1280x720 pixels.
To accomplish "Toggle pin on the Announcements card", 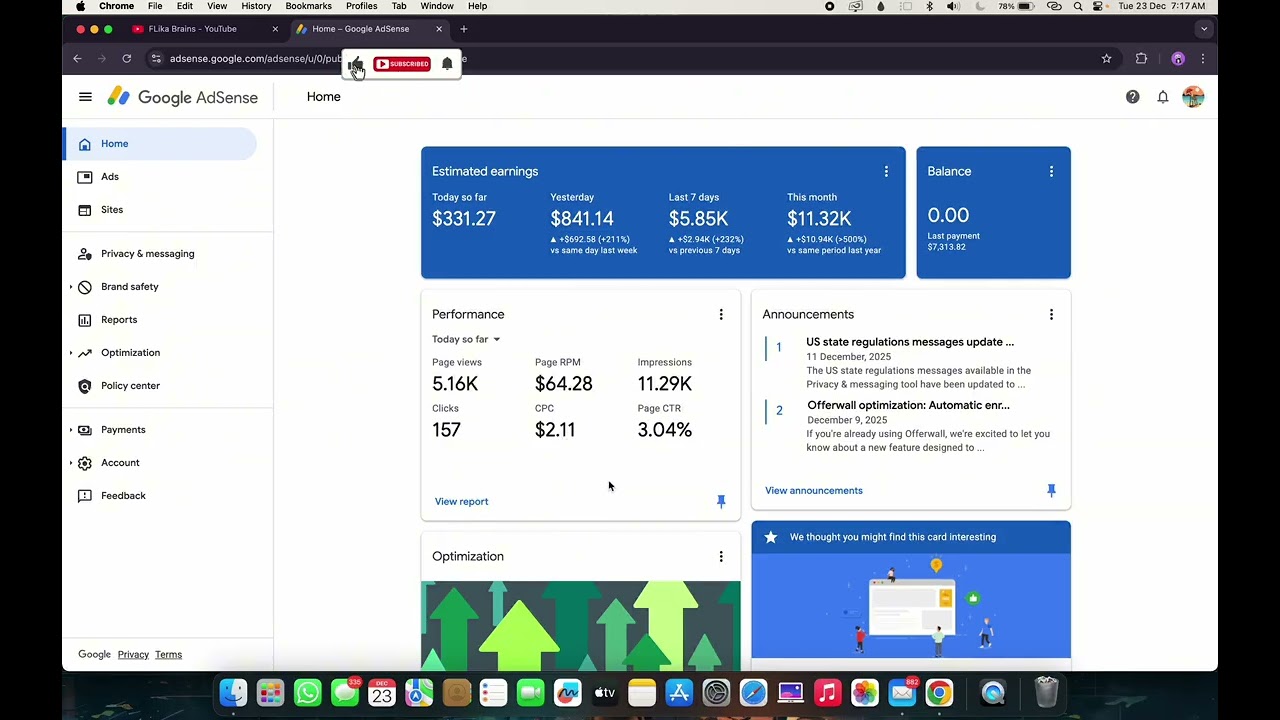I will 1051,491.
